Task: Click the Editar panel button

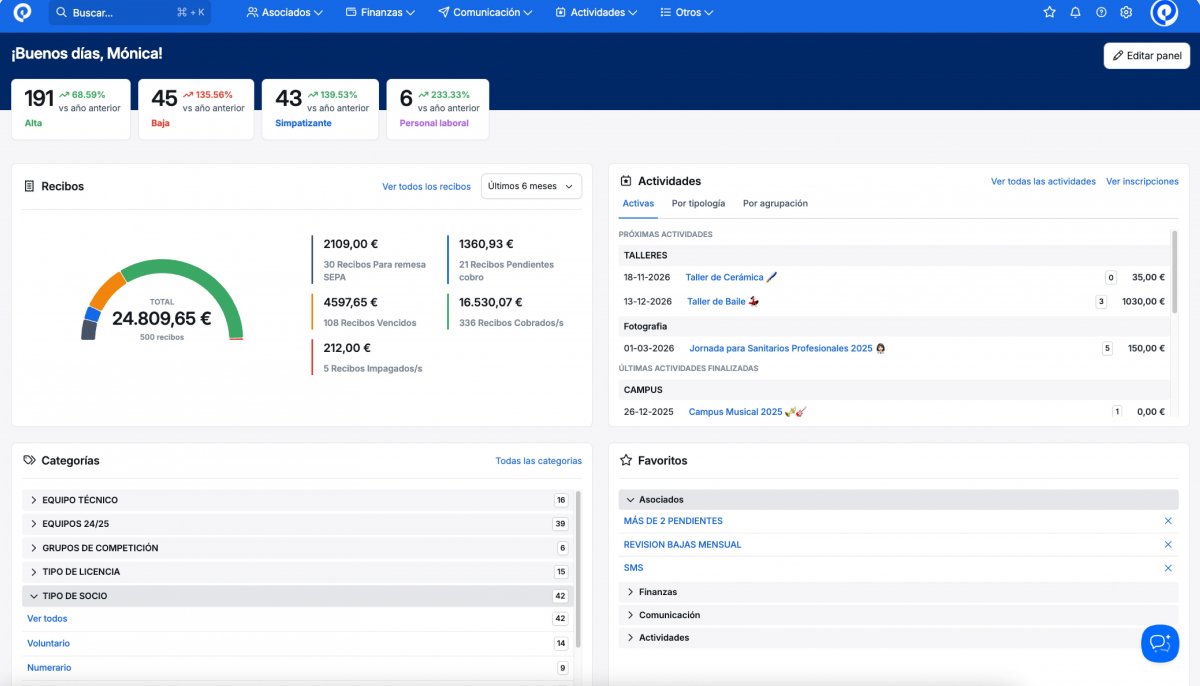Action: (x=1146, y=56)
